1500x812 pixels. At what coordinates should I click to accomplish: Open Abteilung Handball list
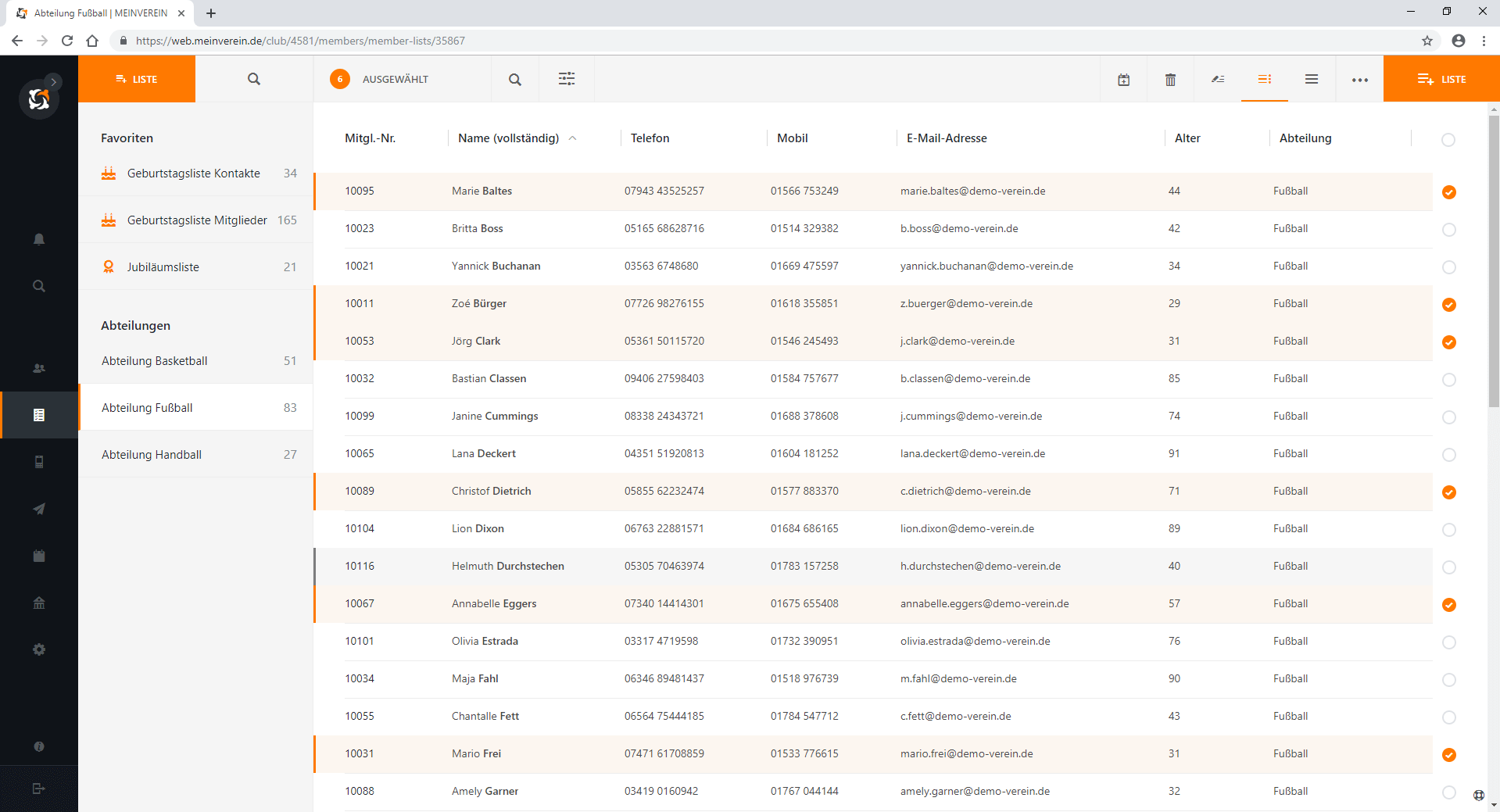tap(195, 454)
